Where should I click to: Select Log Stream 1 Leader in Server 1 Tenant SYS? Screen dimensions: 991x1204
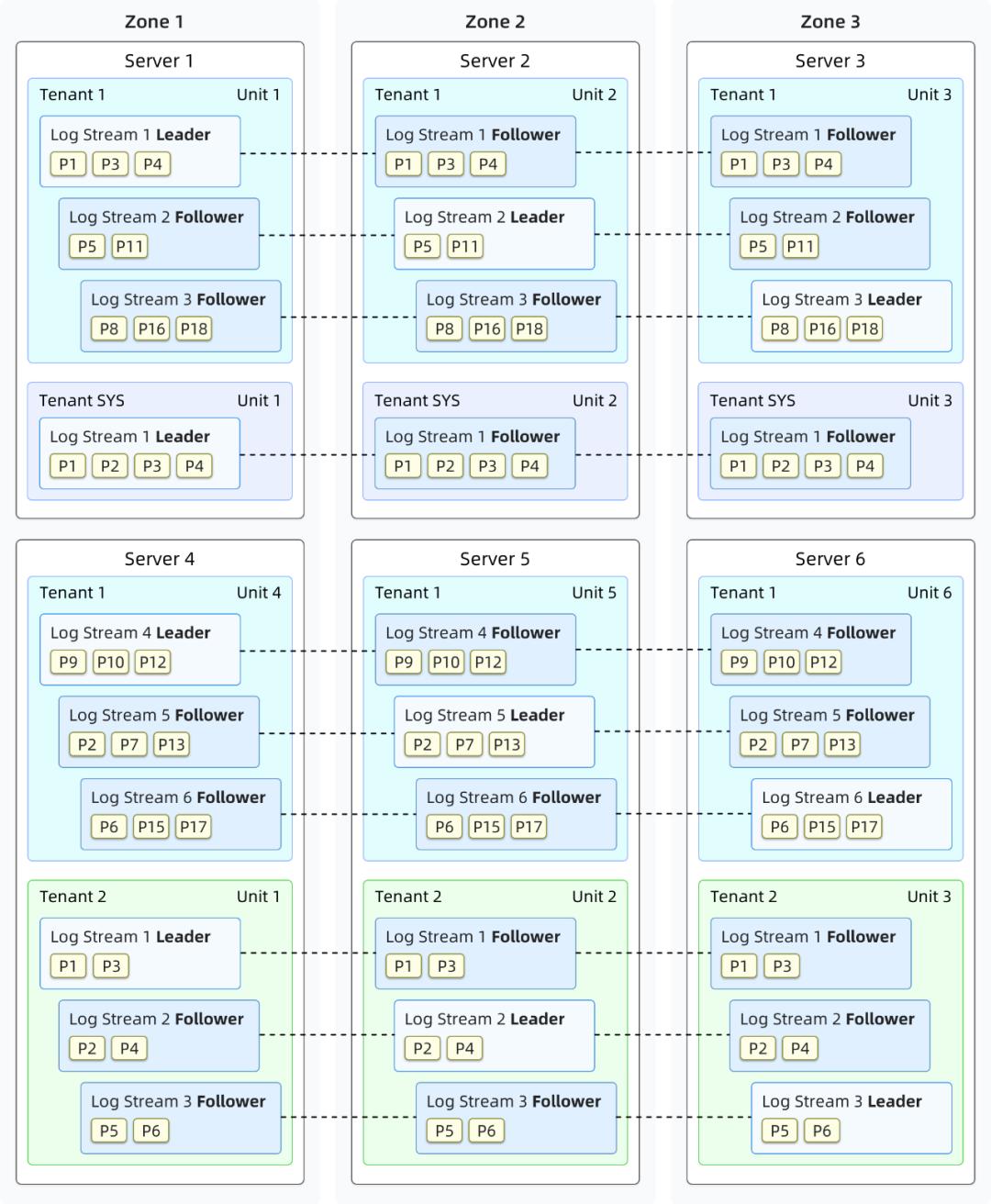[139, 453]
